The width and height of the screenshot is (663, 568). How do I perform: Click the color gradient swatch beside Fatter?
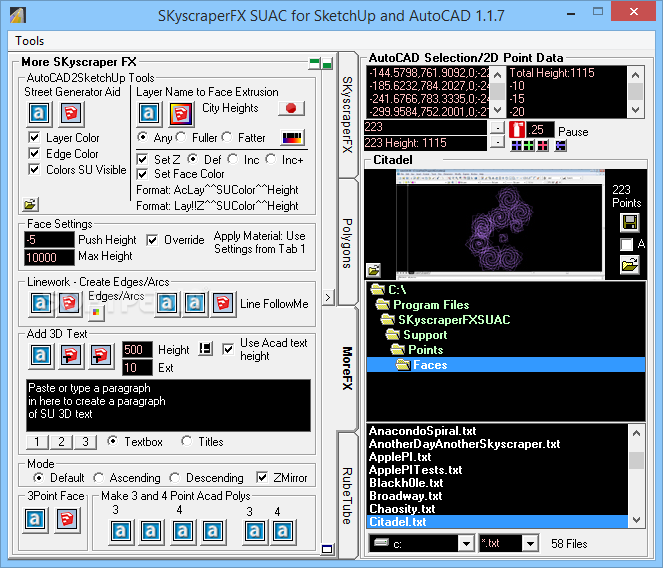pyautogui.click(x=293, y=137)
